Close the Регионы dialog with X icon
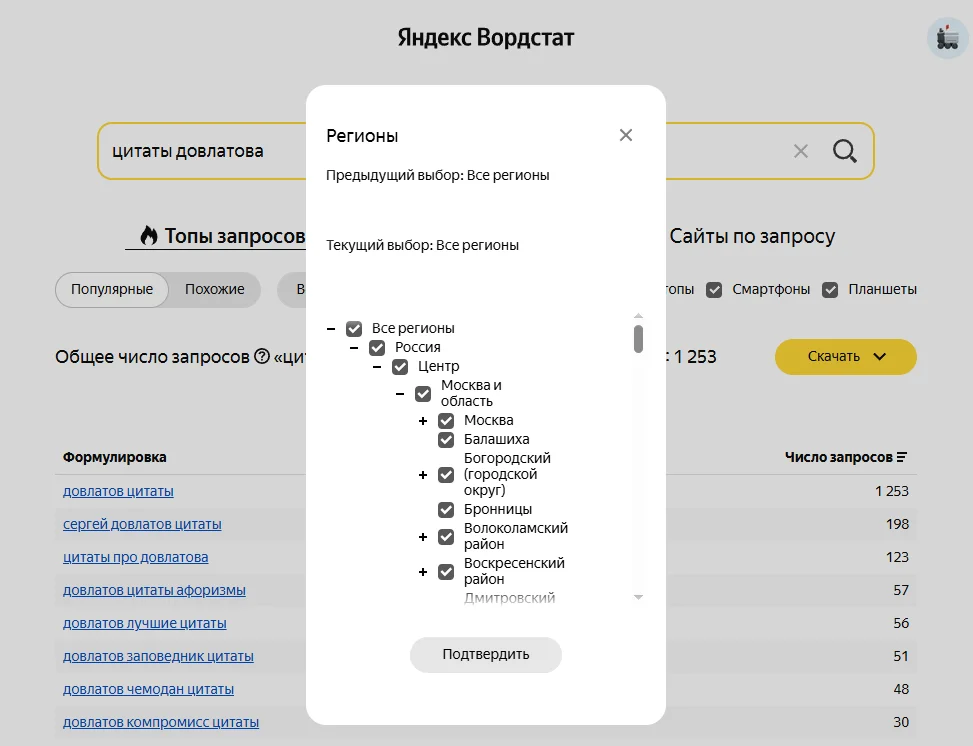Screen dimensions: 973x746 [626, 135]
